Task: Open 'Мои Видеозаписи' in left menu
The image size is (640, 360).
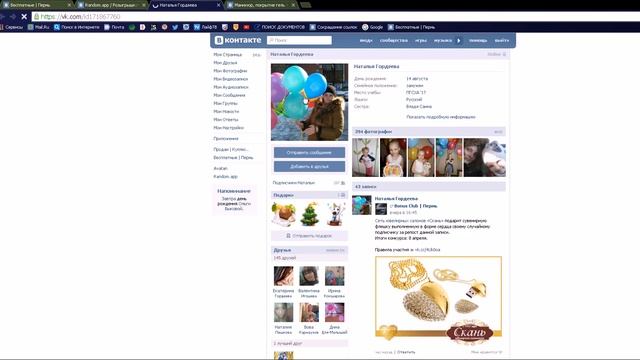Action: [231, 79]
